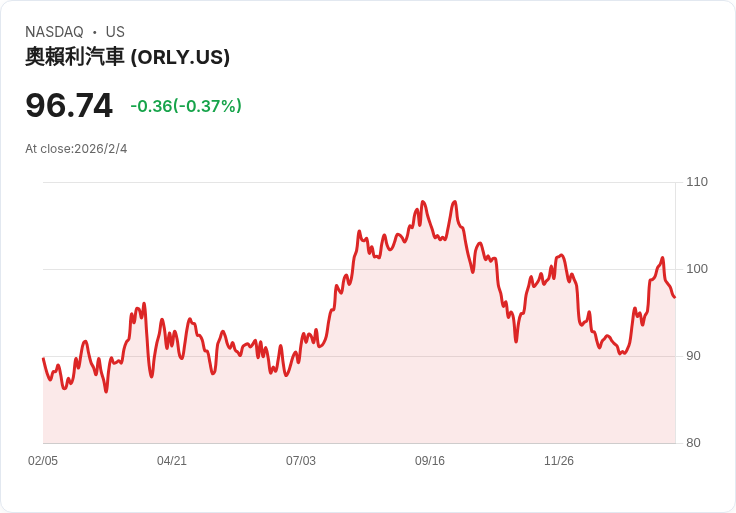
Task: Click the 09/16 date axis label
Action: [430, 461]
